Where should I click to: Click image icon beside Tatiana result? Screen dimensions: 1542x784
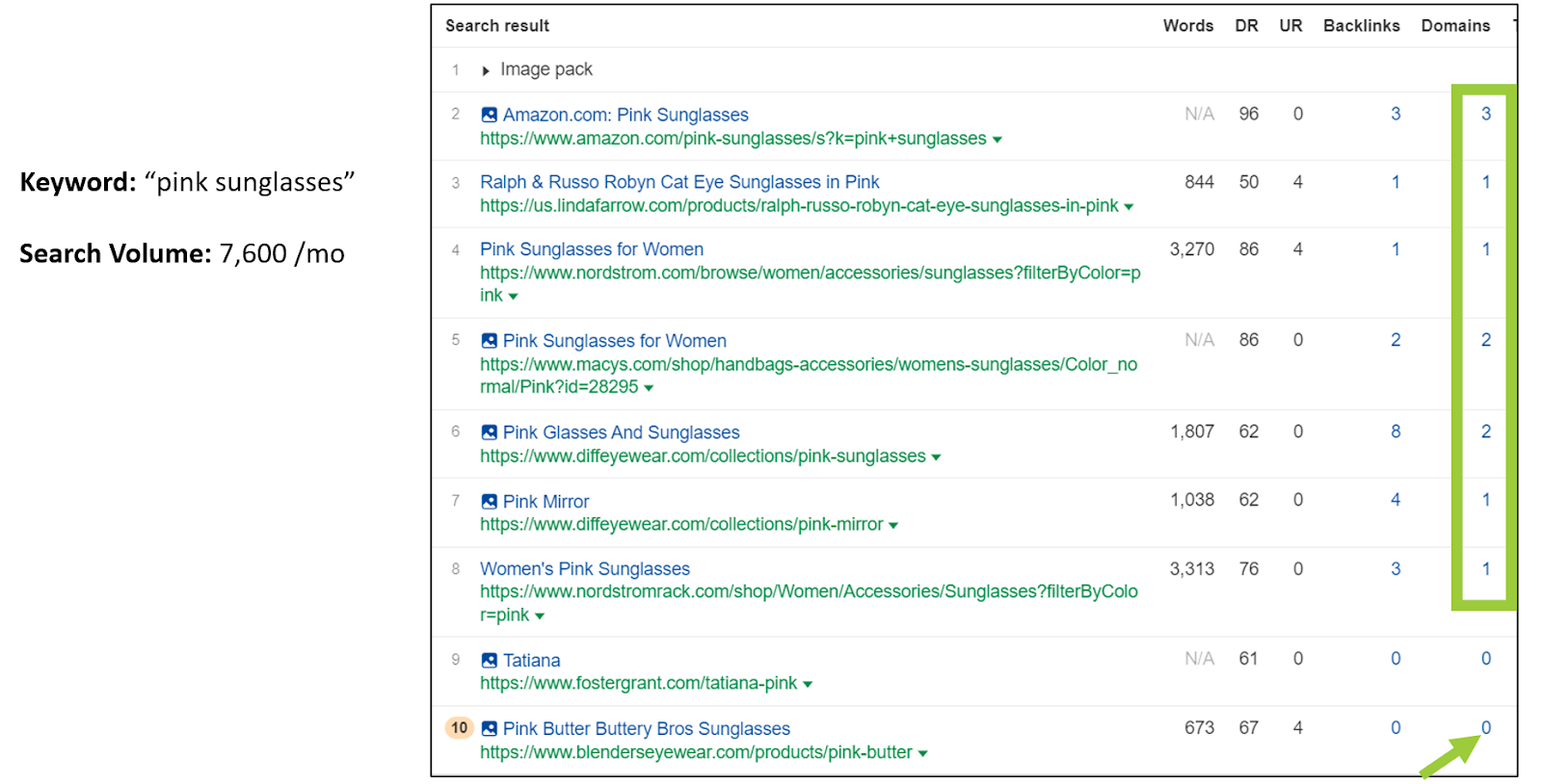tap(489, 661)
